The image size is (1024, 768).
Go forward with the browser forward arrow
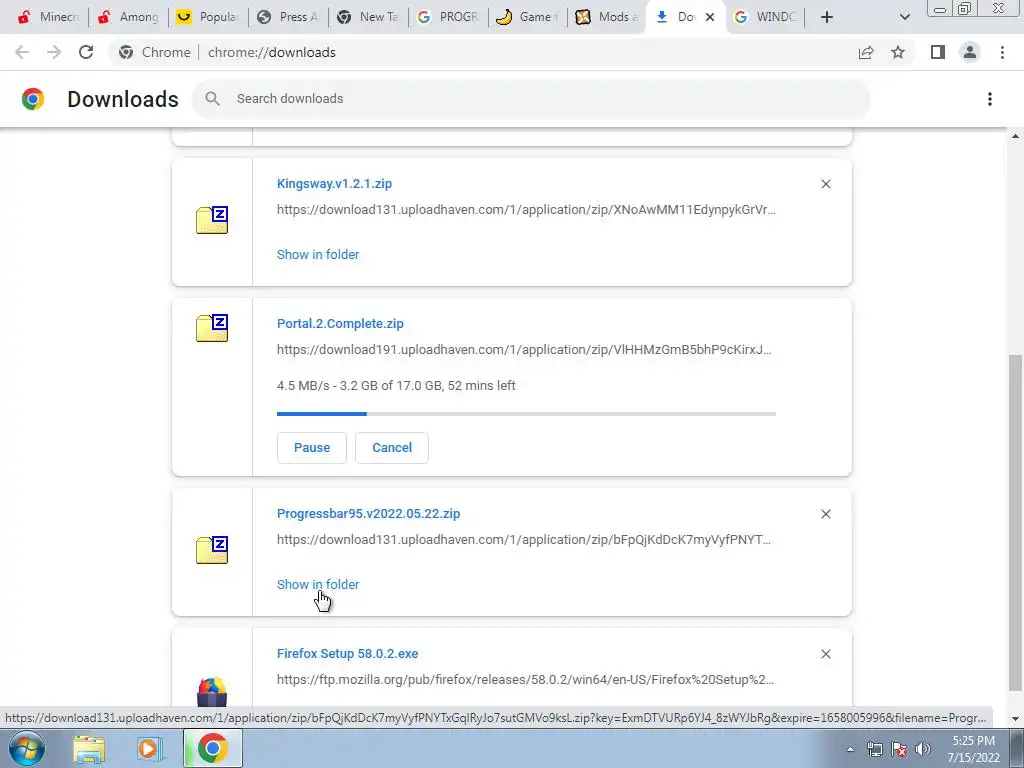(54, 52)
